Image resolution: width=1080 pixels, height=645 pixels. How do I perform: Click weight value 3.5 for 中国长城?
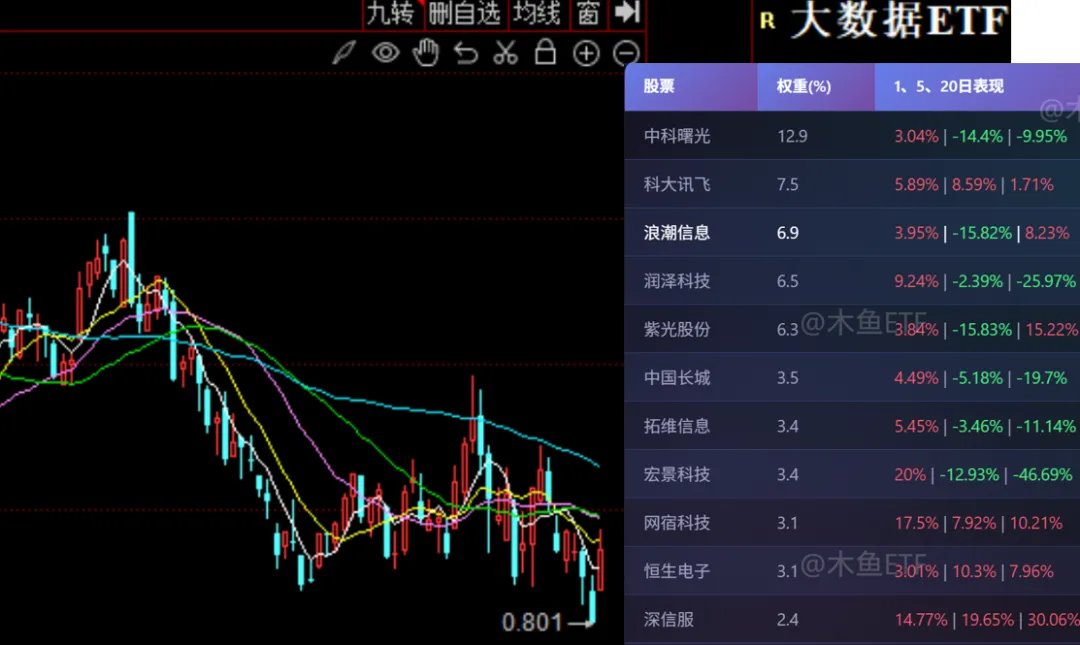pos(787,378)
